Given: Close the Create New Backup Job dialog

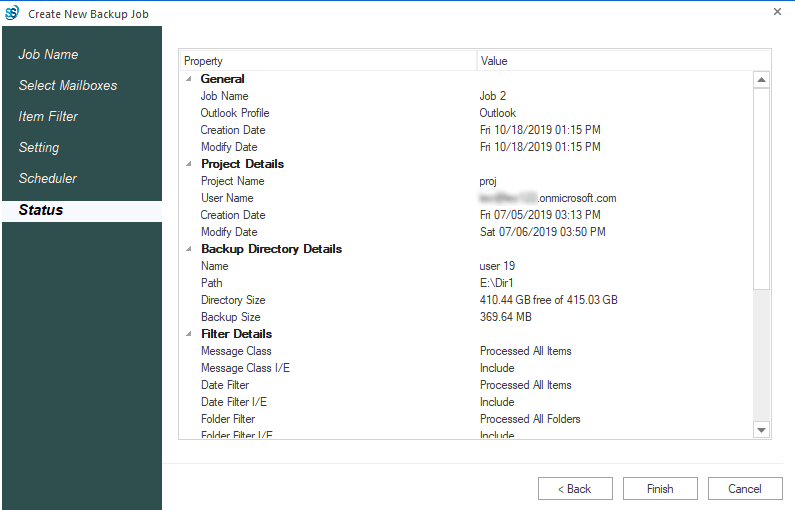Looking at the screenshot, I should coord(777,12).
